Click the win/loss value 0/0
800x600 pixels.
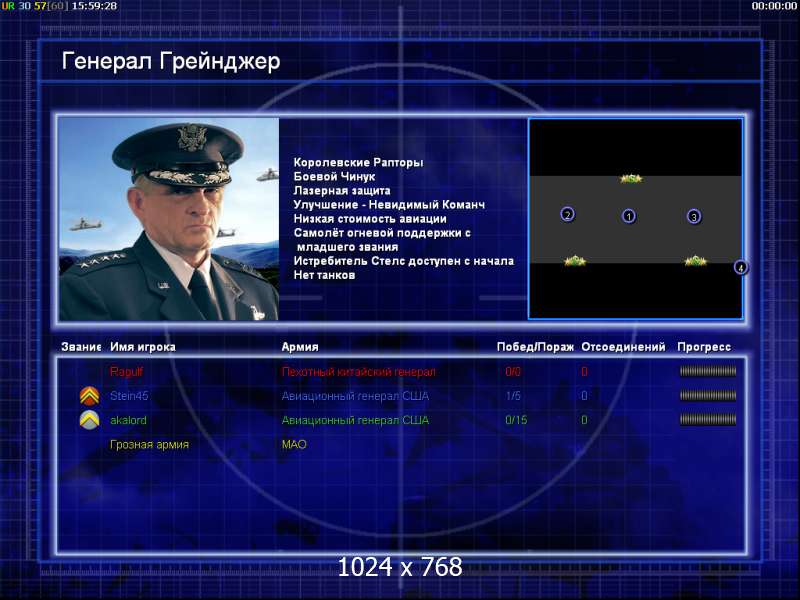point(513,372)
